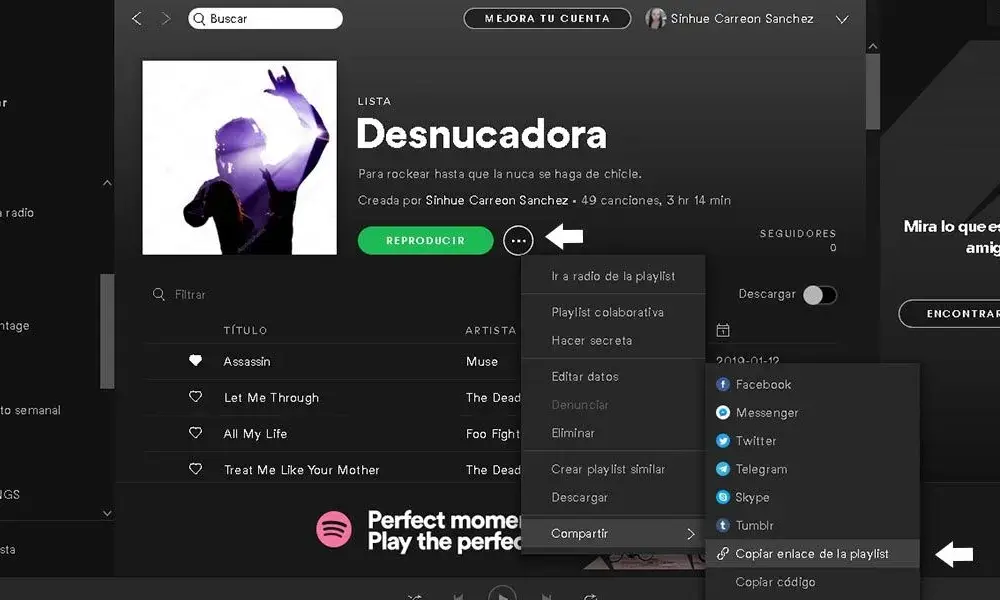
Task: Share the playlist via Twitter icon
Action: (723, 441)
